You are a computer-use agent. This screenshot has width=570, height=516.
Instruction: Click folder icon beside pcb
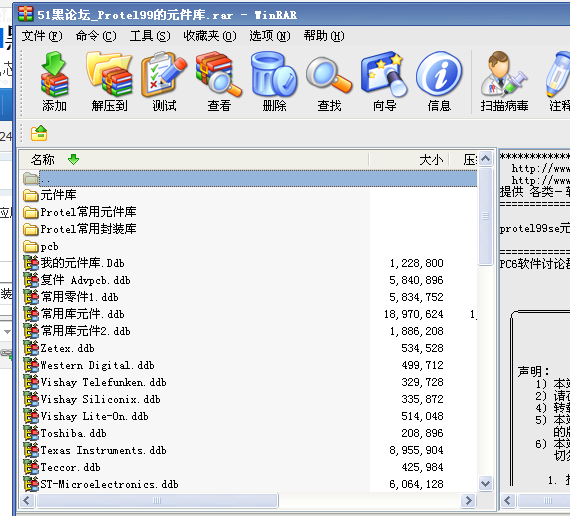[x=31, y=247]
